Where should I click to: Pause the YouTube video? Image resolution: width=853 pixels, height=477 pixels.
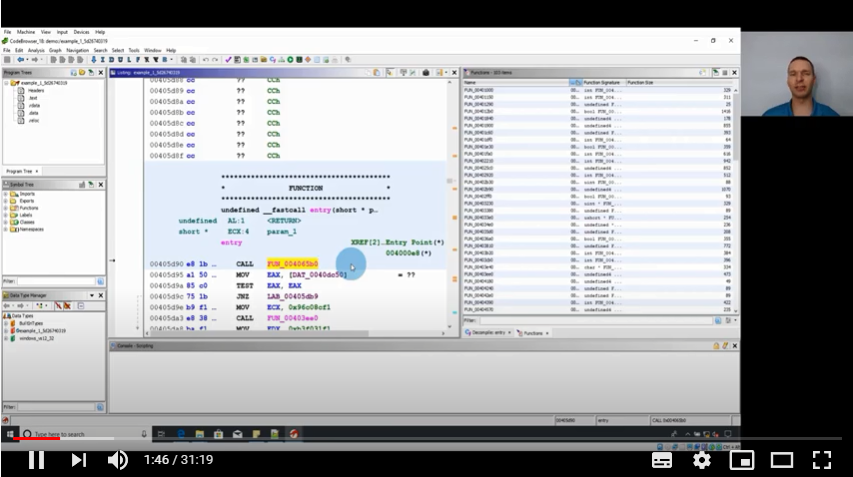tap(36, 460)
